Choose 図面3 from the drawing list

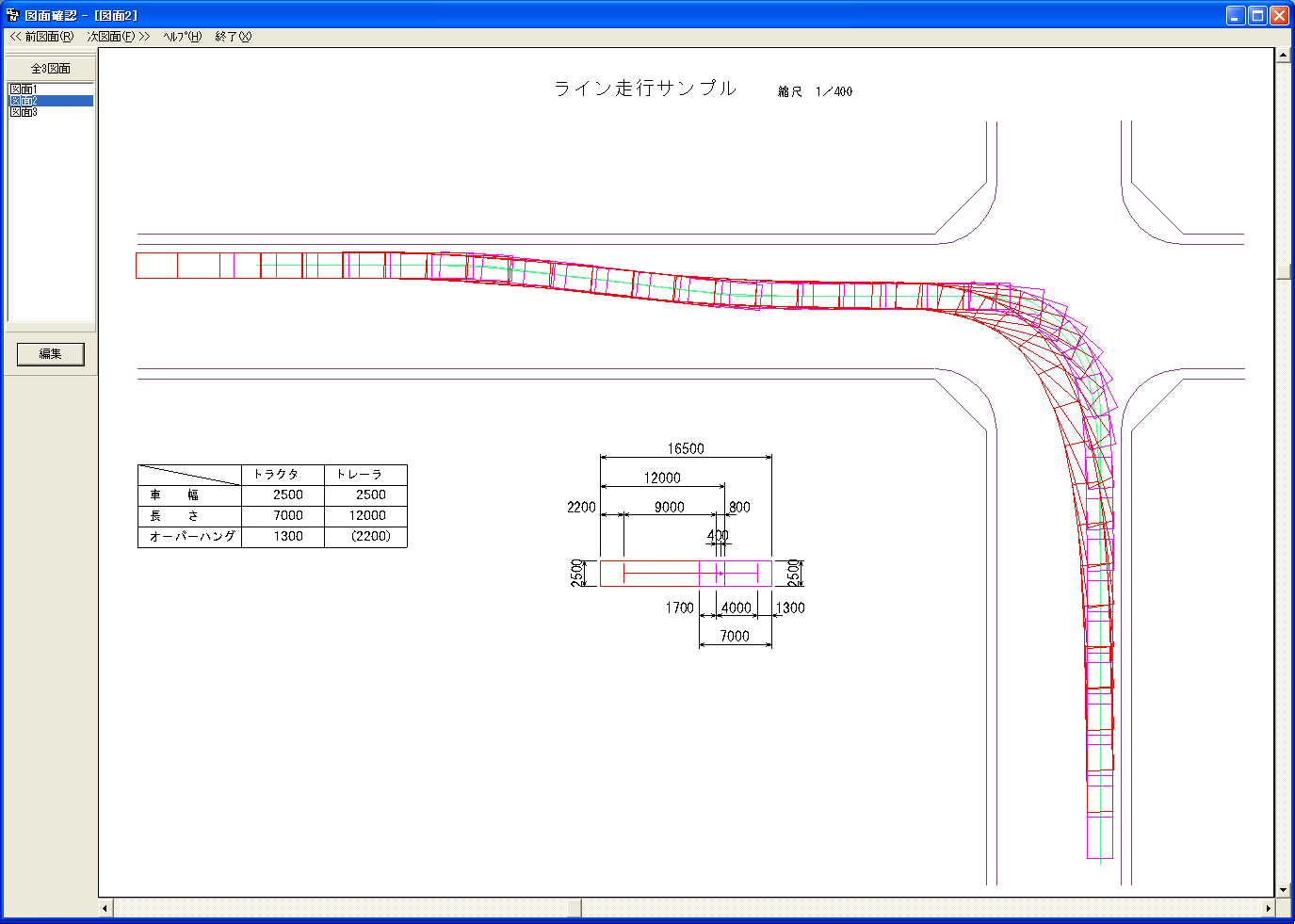click(x=24, y=112)
